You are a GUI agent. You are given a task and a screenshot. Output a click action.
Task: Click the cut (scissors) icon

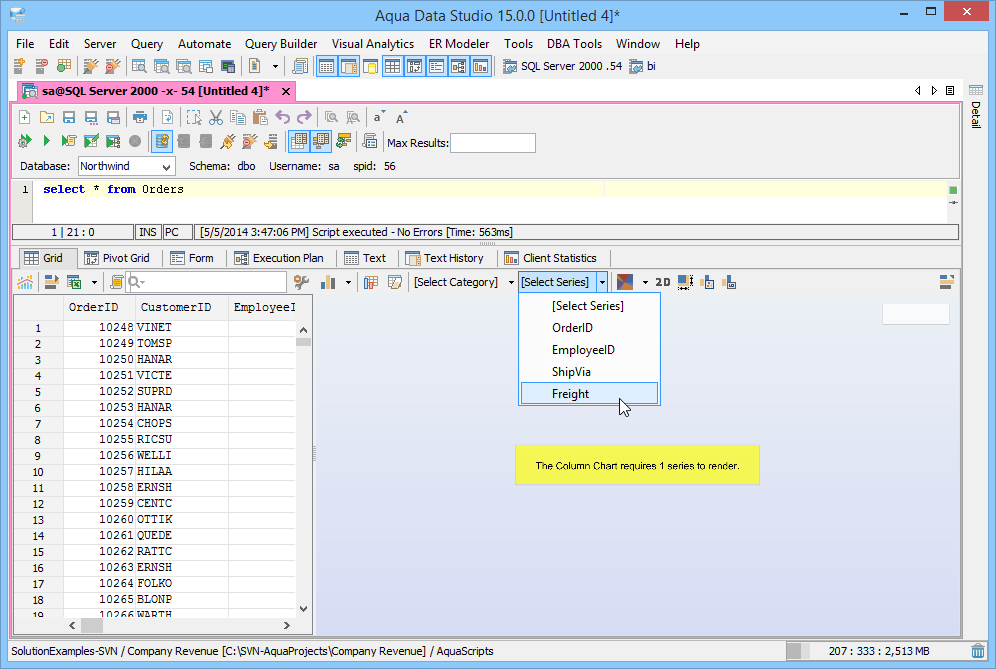coord(216,117)
